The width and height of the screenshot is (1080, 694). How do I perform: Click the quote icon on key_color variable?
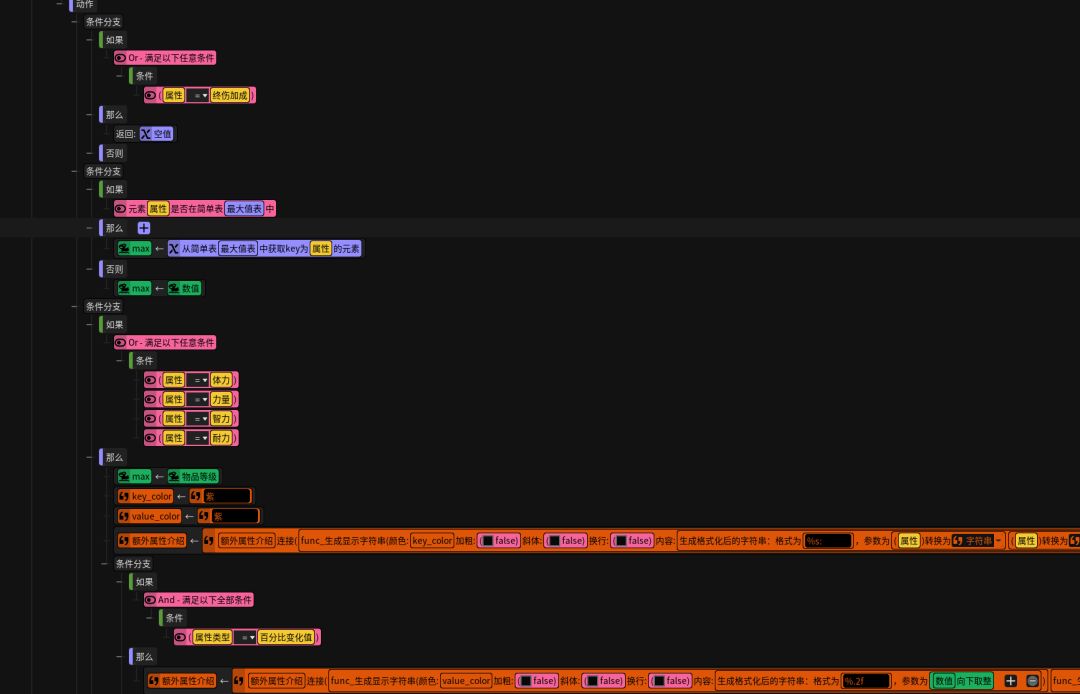click(124, 496)
